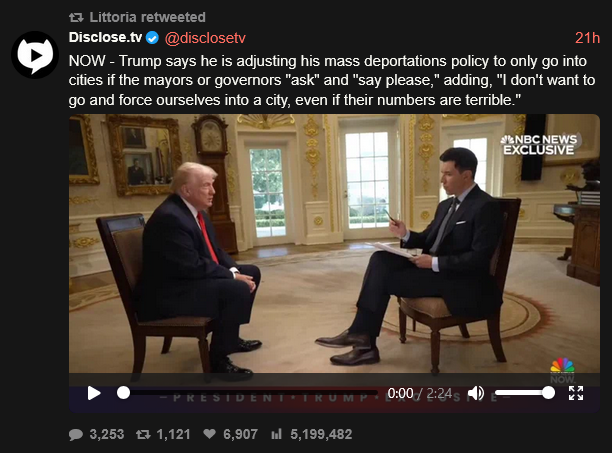Click the tweet text about mass deportations
This screenshot has height=453, width=612.
332,80
